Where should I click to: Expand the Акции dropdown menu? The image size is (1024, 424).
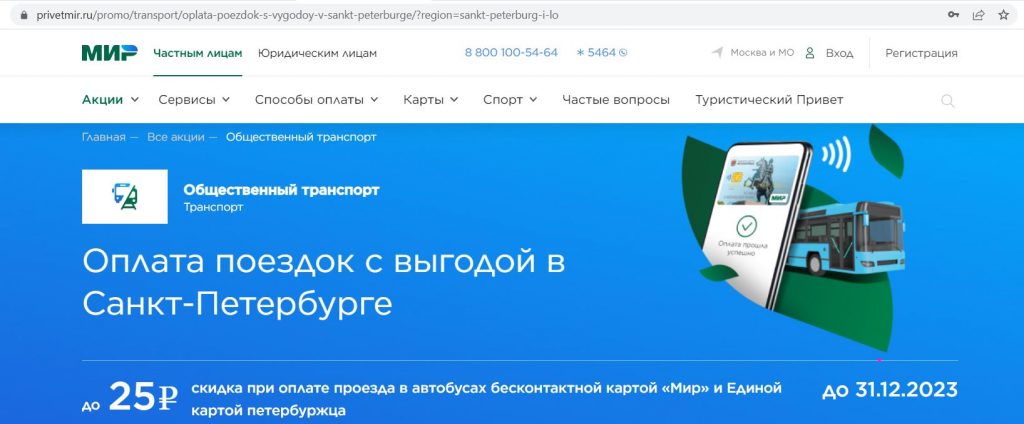coord(110,100)
